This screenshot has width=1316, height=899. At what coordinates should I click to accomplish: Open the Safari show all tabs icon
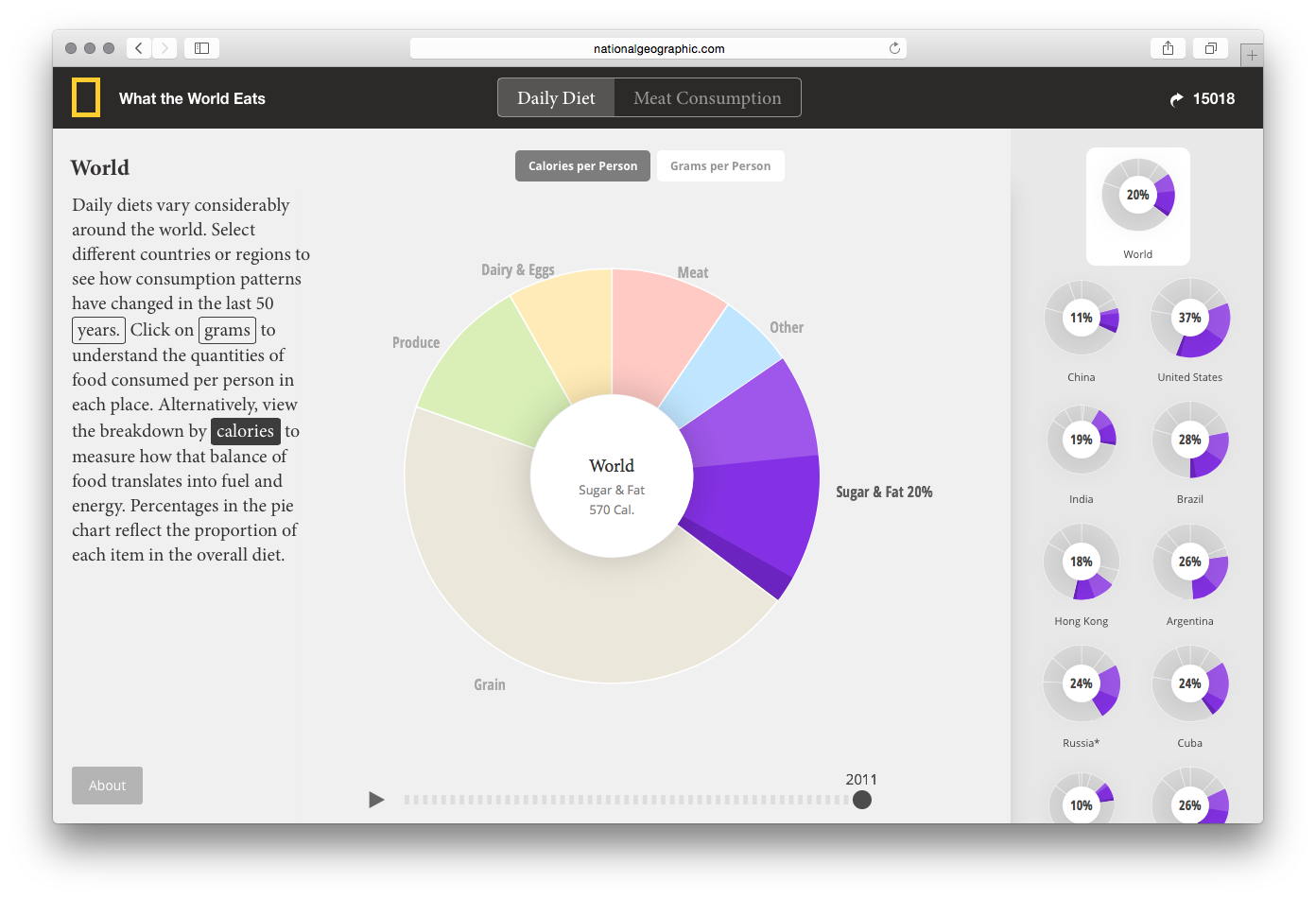point(1210,48)
